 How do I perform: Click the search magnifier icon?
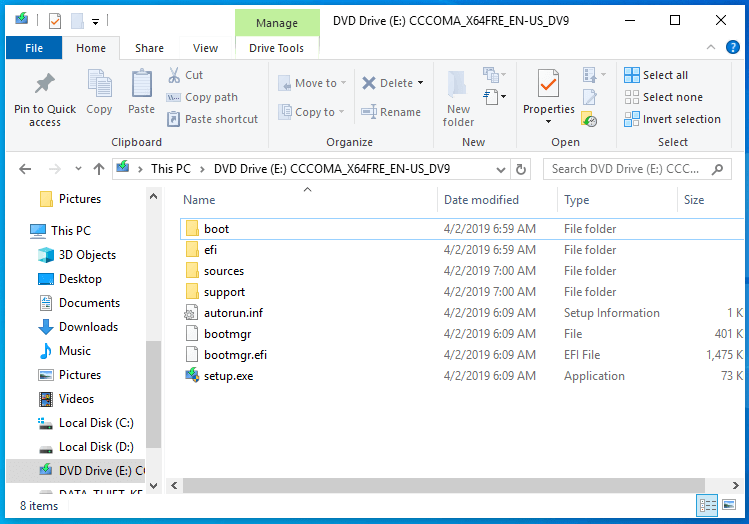[717, 169]
